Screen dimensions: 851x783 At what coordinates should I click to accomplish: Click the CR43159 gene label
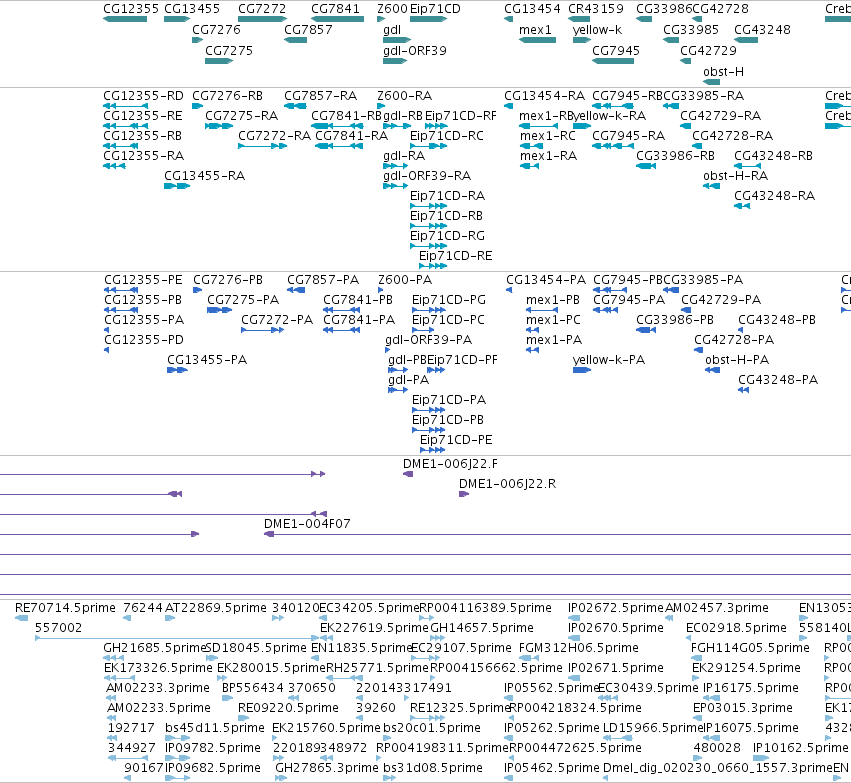(x=595, y=9)
